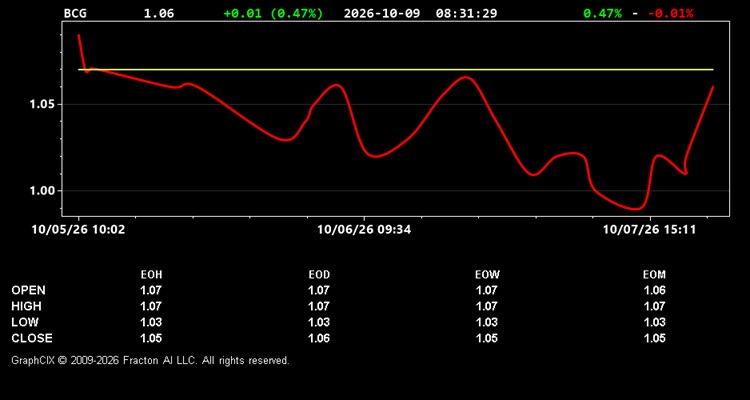Select the EOW column header
Image resolution: width=750 pixels, height=400 pixels.
coord(487,275)
